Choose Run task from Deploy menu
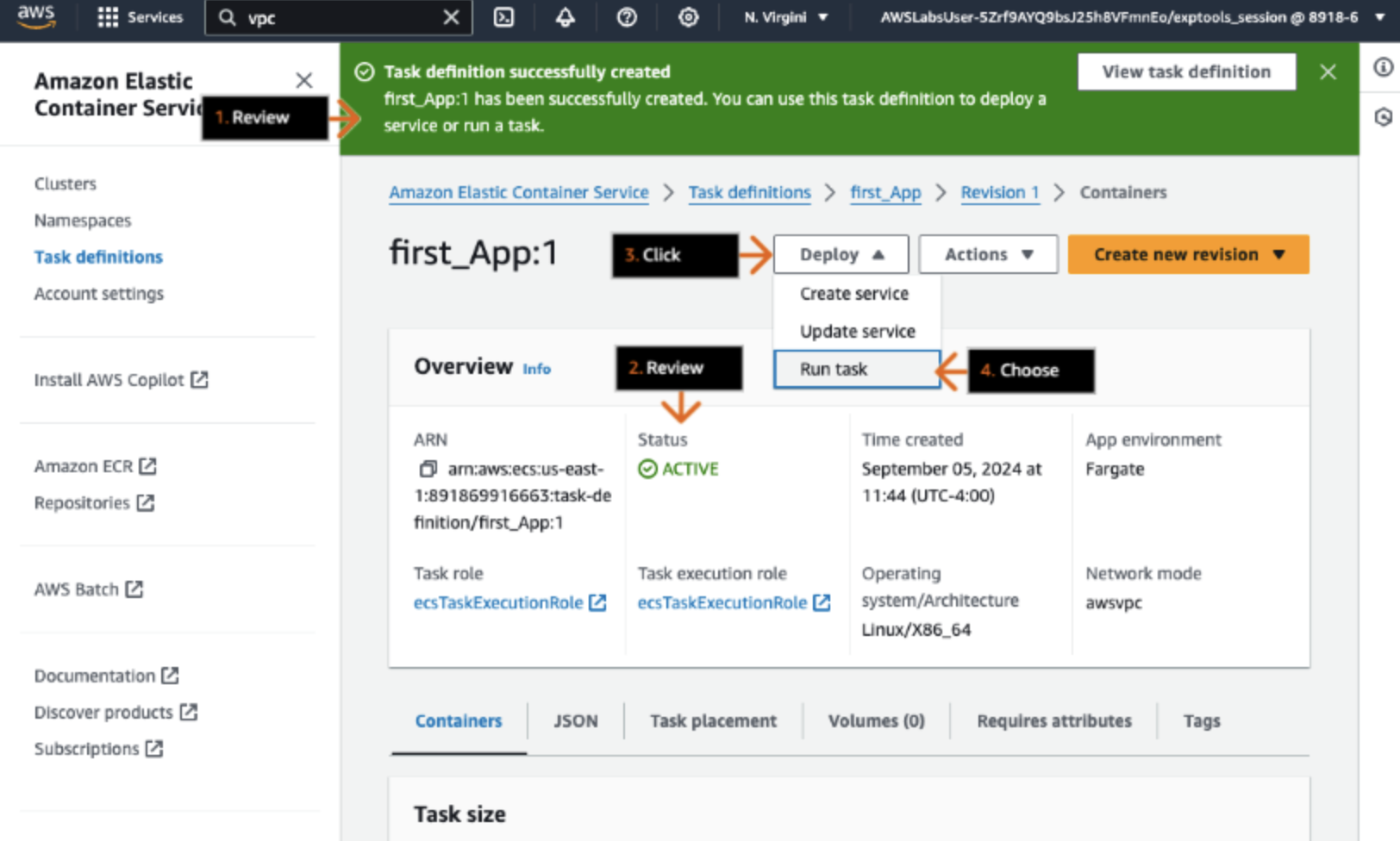The width and height of the screenshot is (1400, 841). 857,369
